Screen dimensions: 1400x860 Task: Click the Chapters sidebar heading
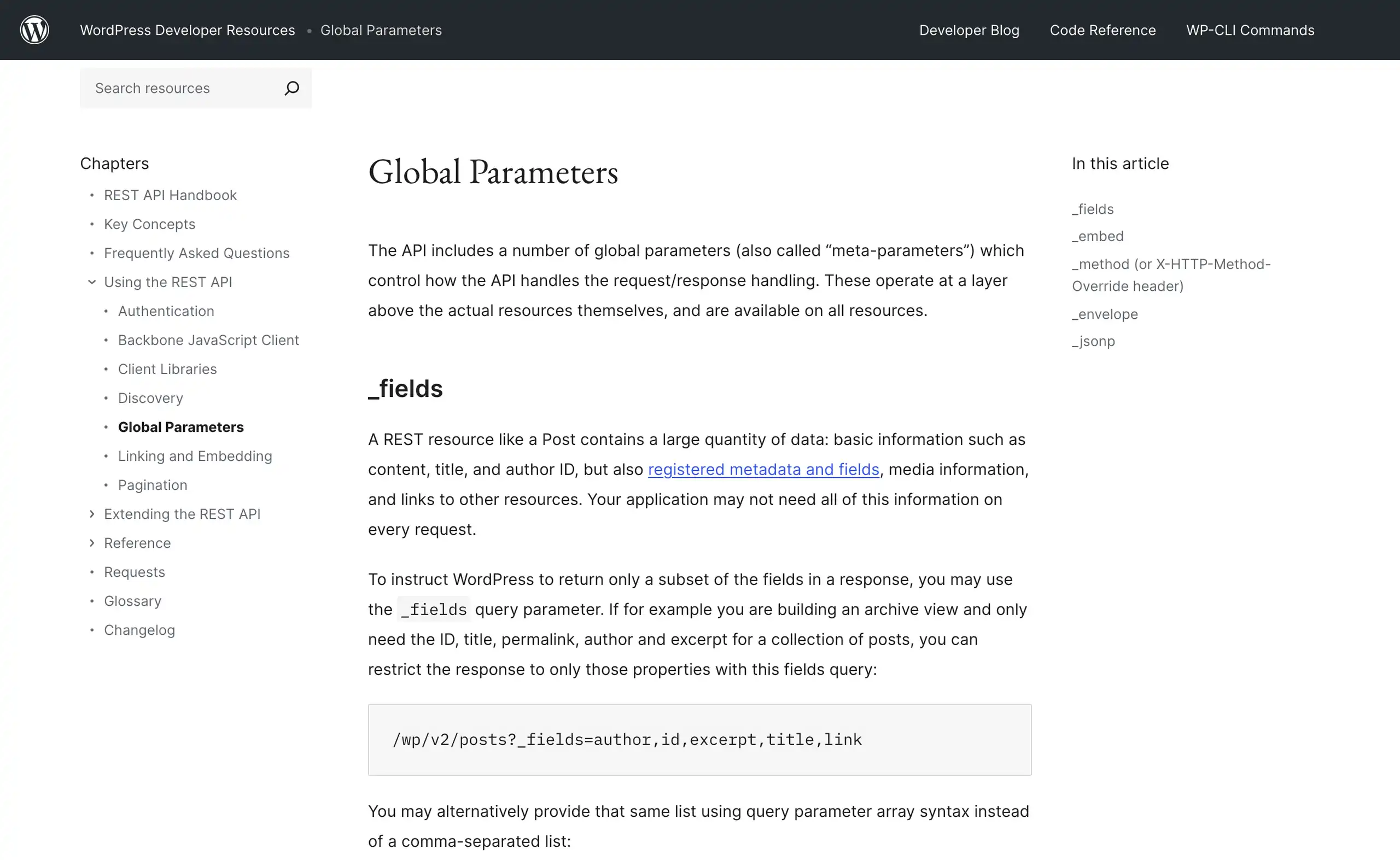click(114, 164)
